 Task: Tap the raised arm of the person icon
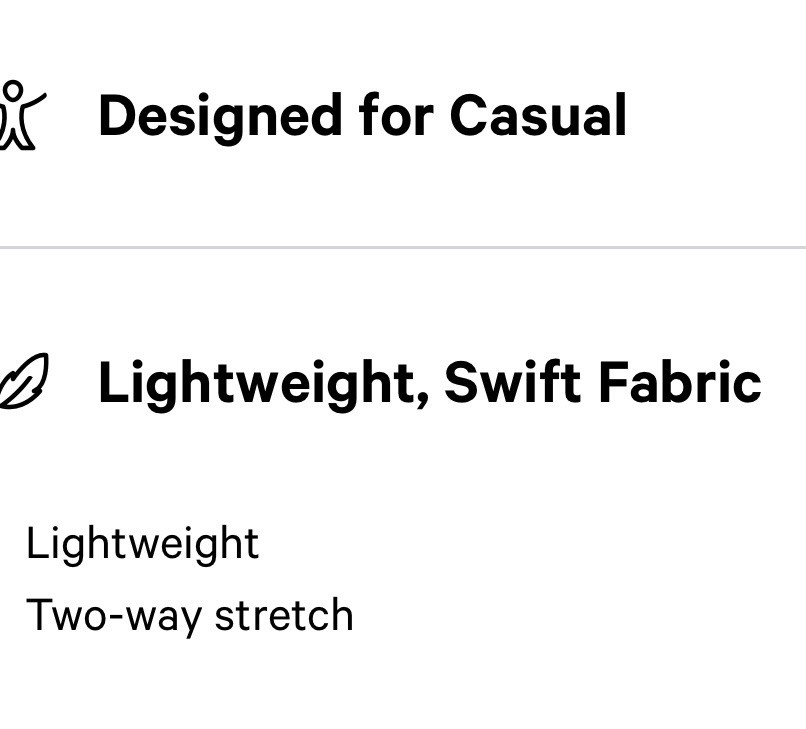coord(35,100)
